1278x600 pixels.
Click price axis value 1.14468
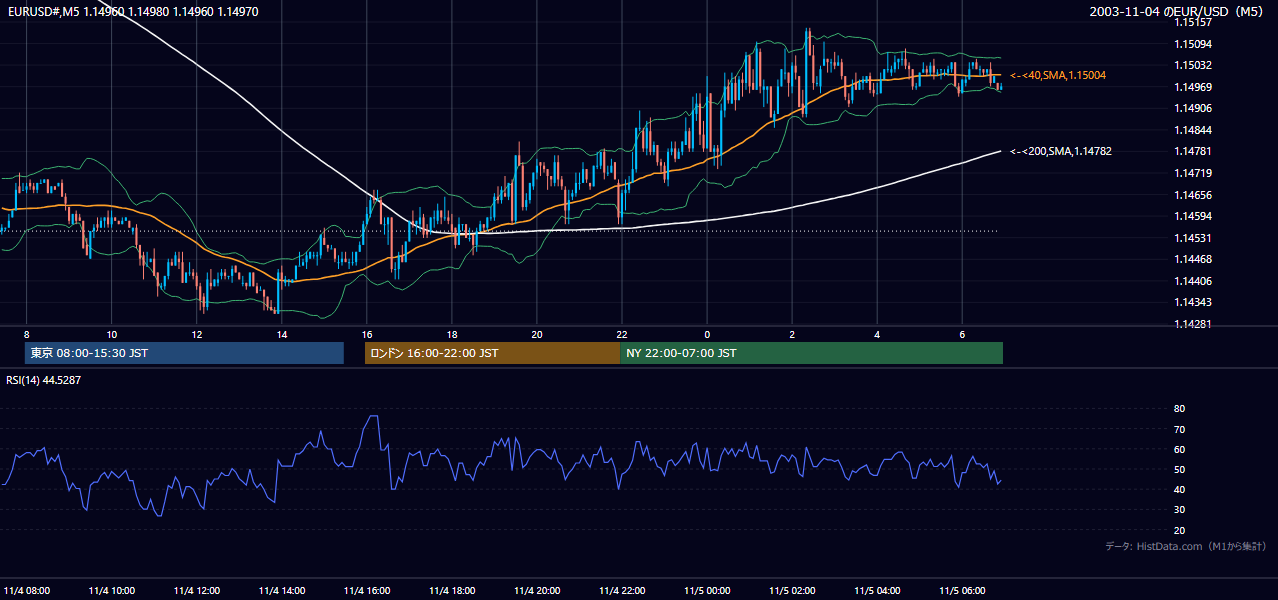pyautogui.click(x=1192, y=259)
